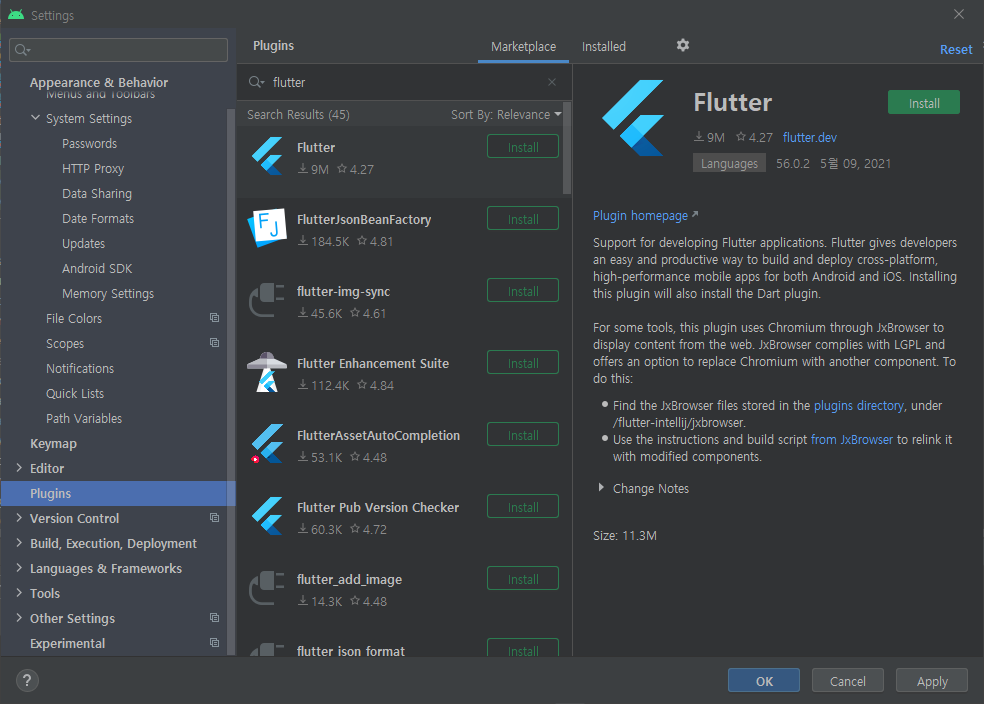
Task: Click the plugin results list scrollbar
Action: 567,148
